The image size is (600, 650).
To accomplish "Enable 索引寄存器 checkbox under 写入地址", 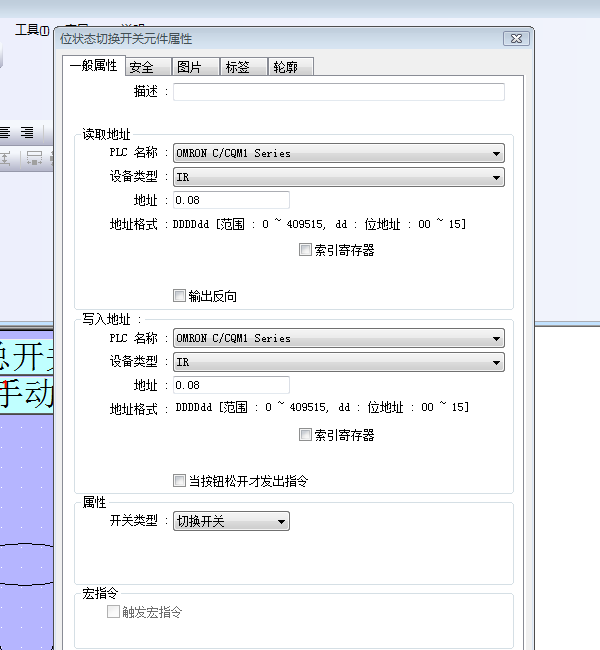I will point(306,435).
